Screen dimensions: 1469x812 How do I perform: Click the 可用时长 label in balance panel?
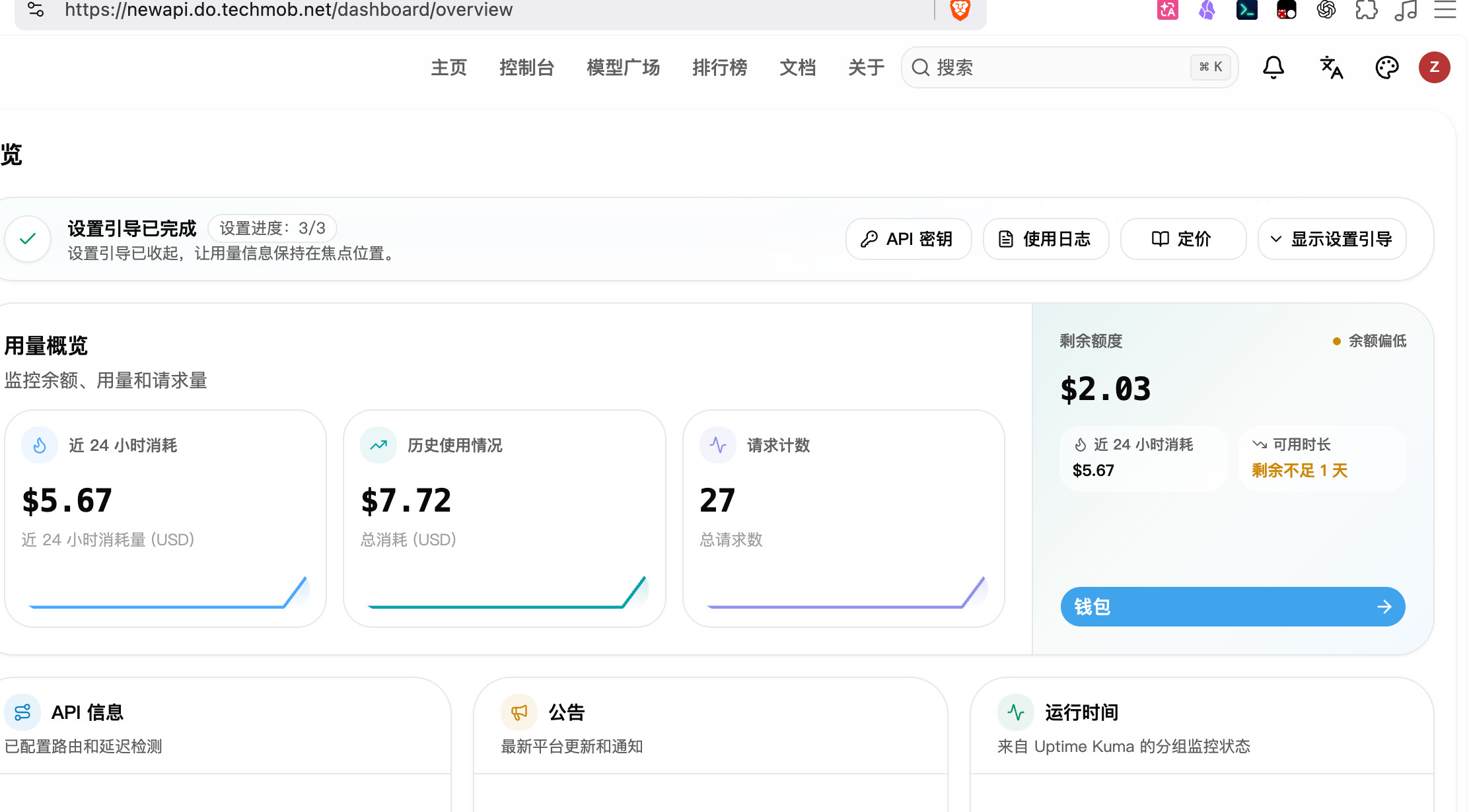point(1302,445)
